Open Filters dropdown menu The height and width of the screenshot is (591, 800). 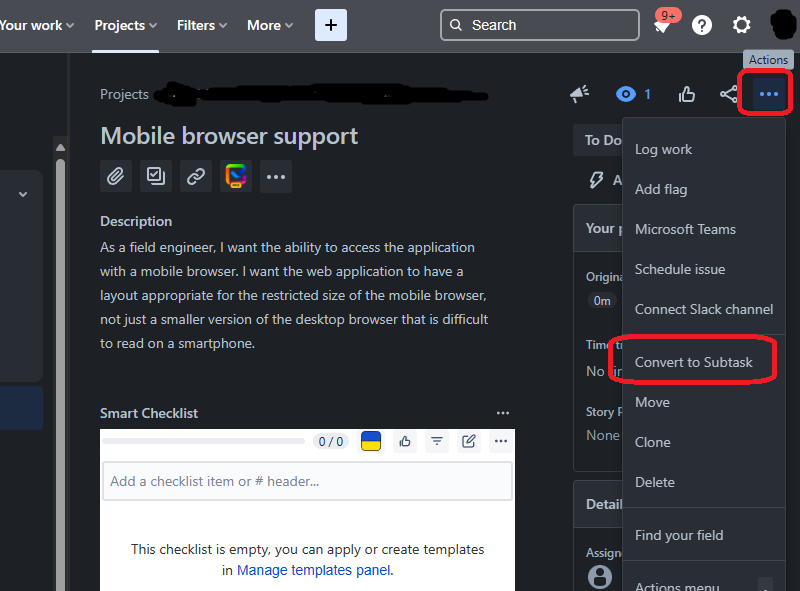202,25
